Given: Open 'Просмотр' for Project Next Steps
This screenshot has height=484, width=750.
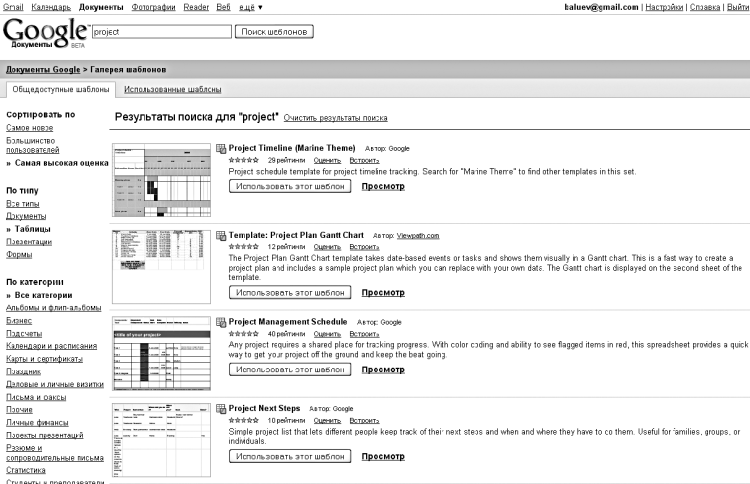Looking at the screenshot, I should pyautogui.click(x=383, y=456).
